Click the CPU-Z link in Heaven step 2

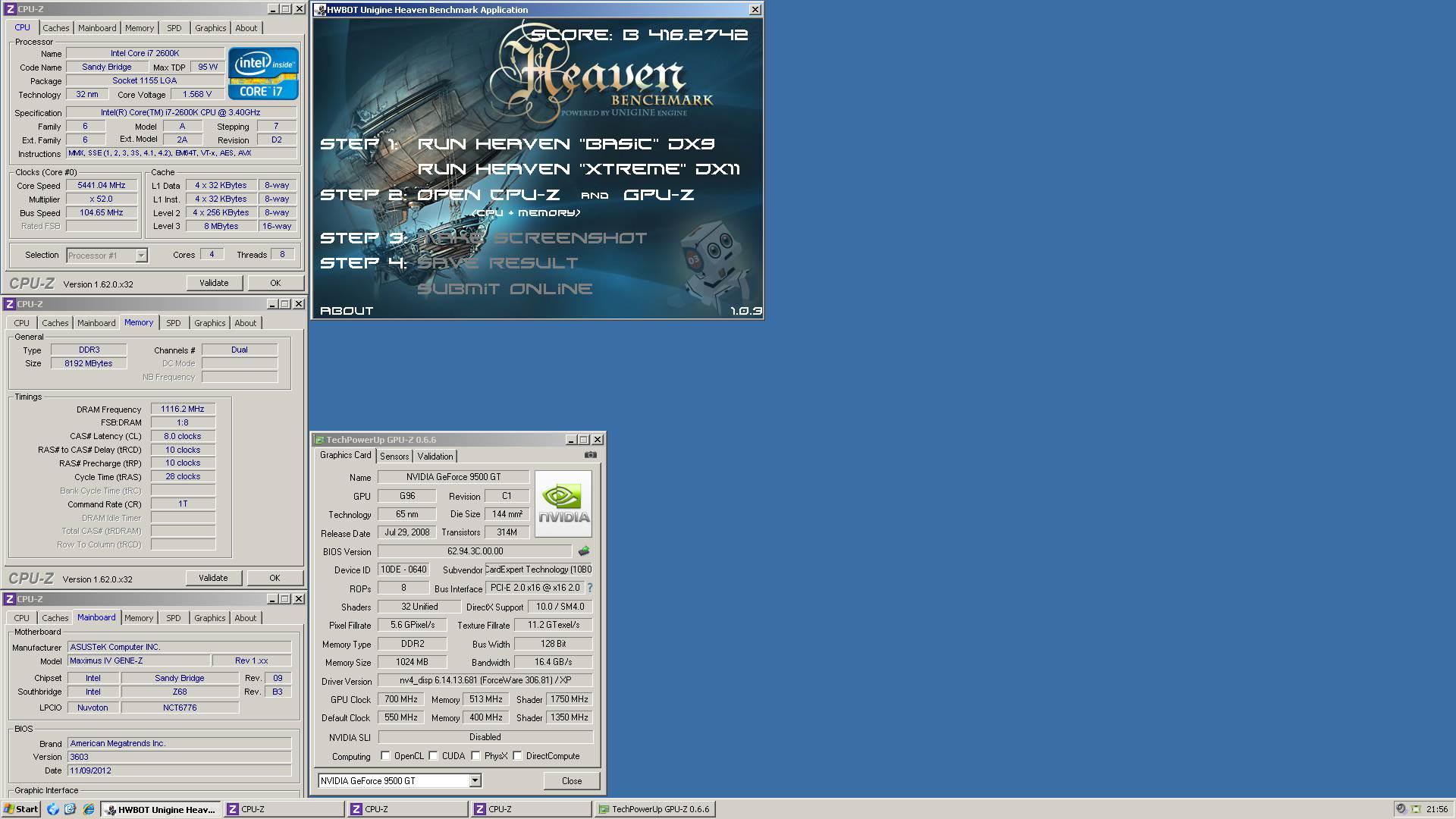point(488,195)
